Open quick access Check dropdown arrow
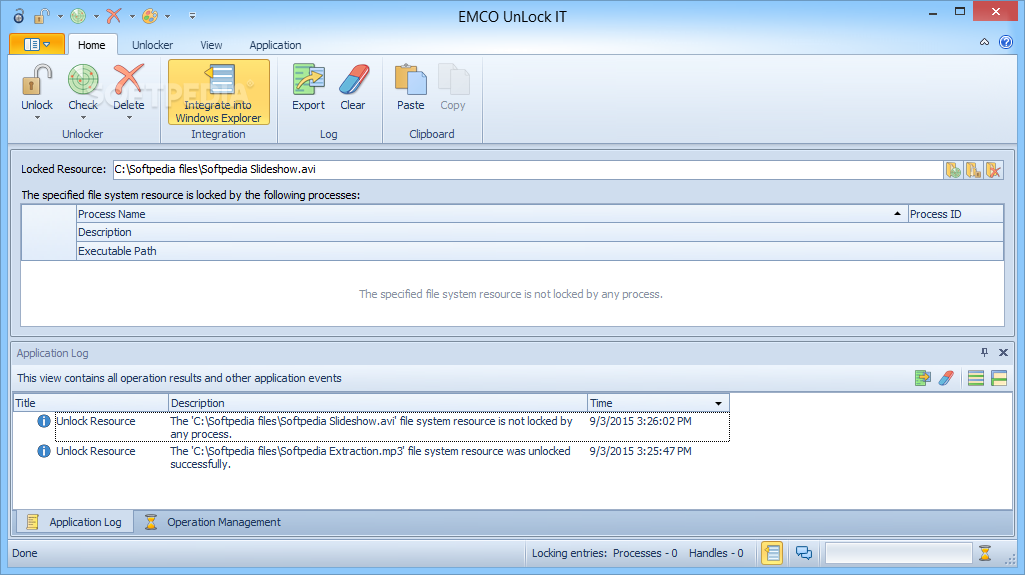Viewport: 1025px width, 575px height. point(96,16)
